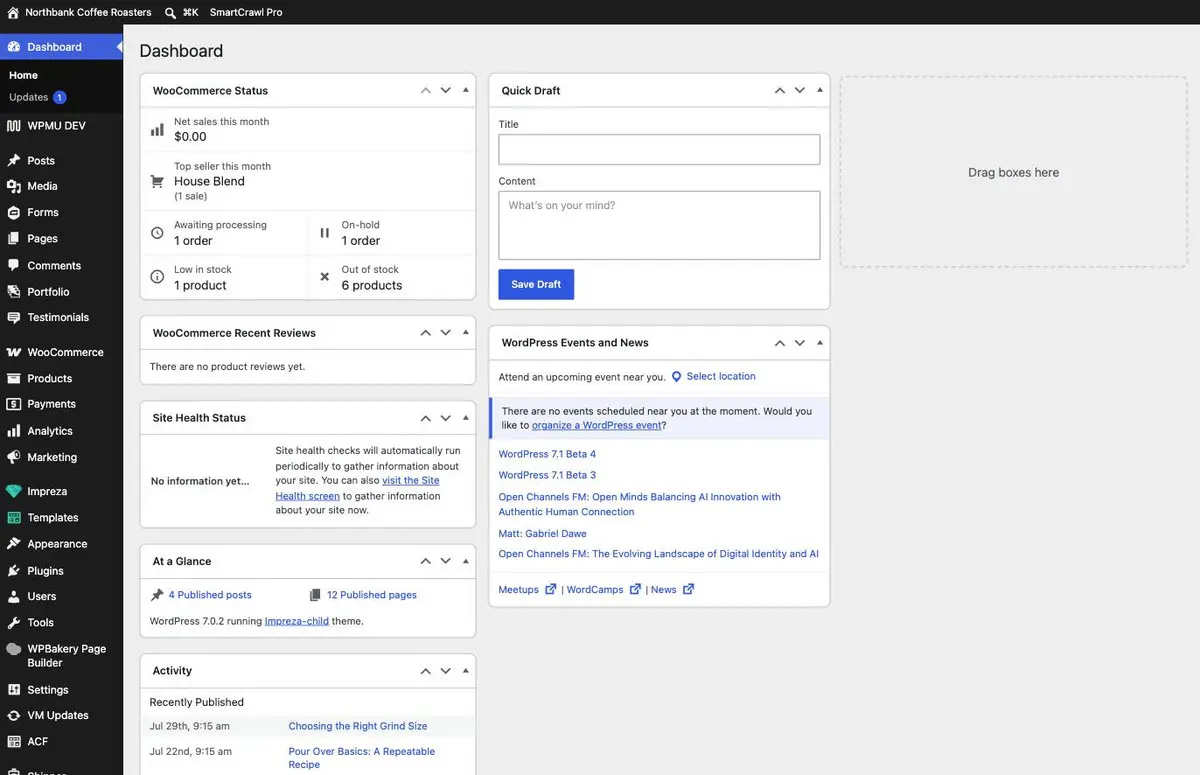Click the Templates icon in sidebar
Image resolution: width=1200 pixels, height=775 pixels.
pos(13,518)
